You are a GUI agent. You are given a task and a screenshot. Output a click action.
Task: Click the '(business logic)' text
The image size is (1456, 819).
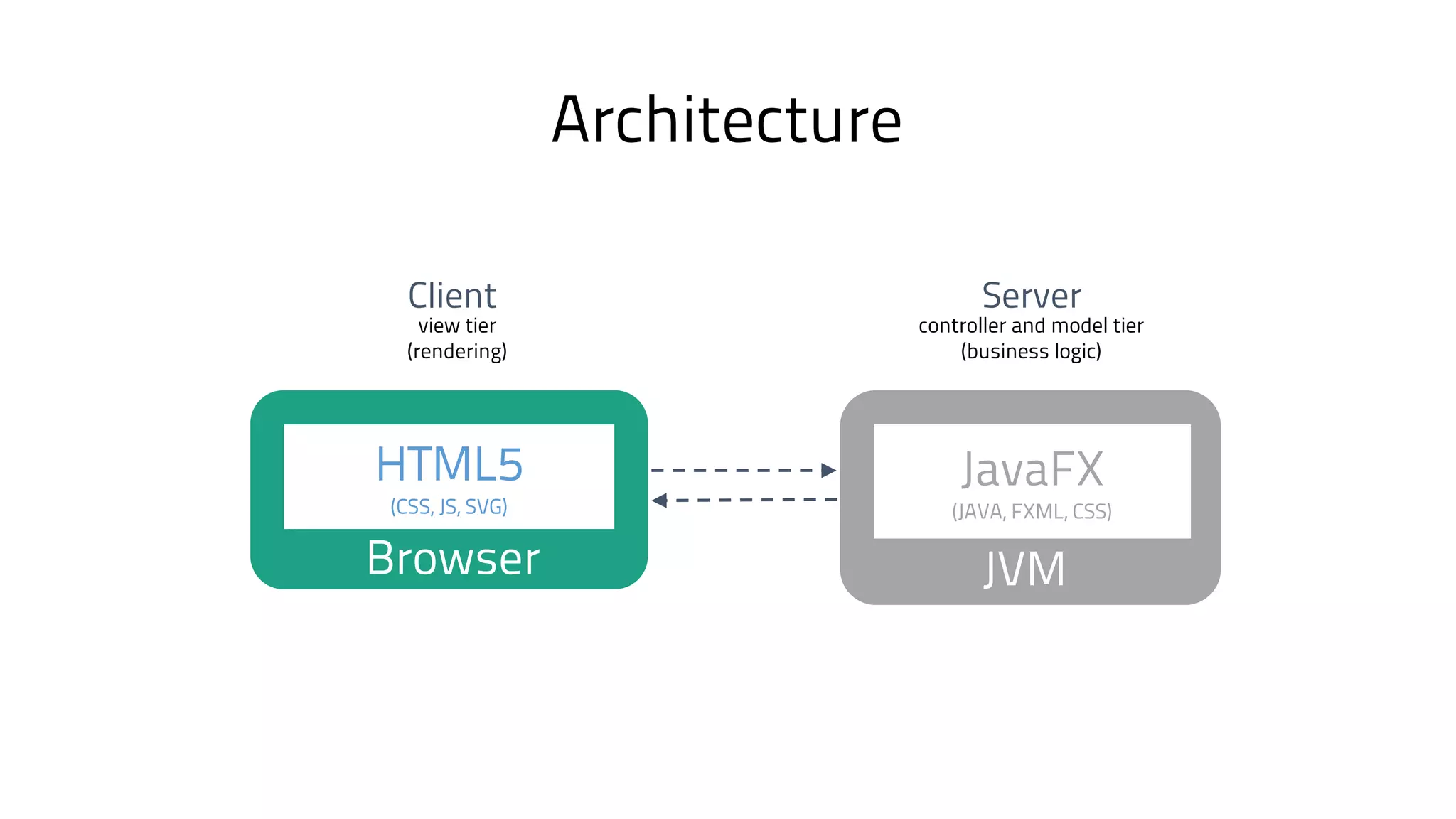point(1031,351)
